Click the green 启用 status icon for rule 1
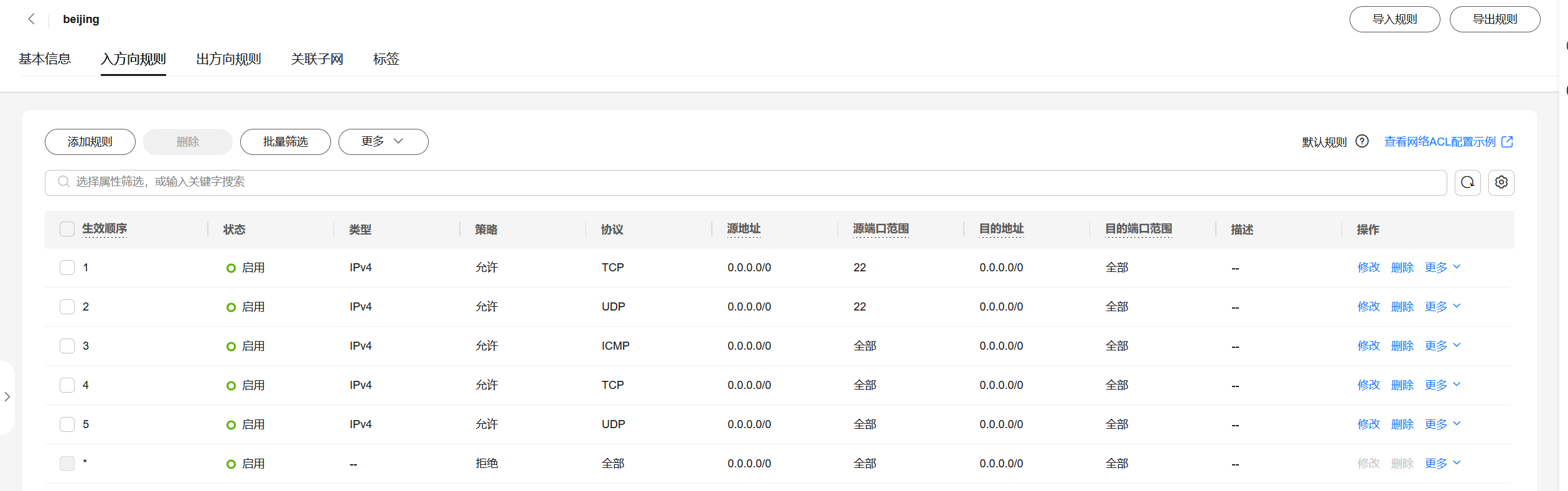Screen dimensions: 1568x491 [x=231, y=268]
